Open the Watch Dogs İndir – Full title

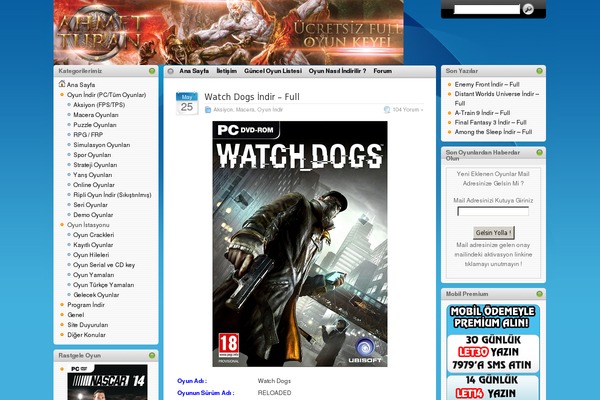point(252,97)
